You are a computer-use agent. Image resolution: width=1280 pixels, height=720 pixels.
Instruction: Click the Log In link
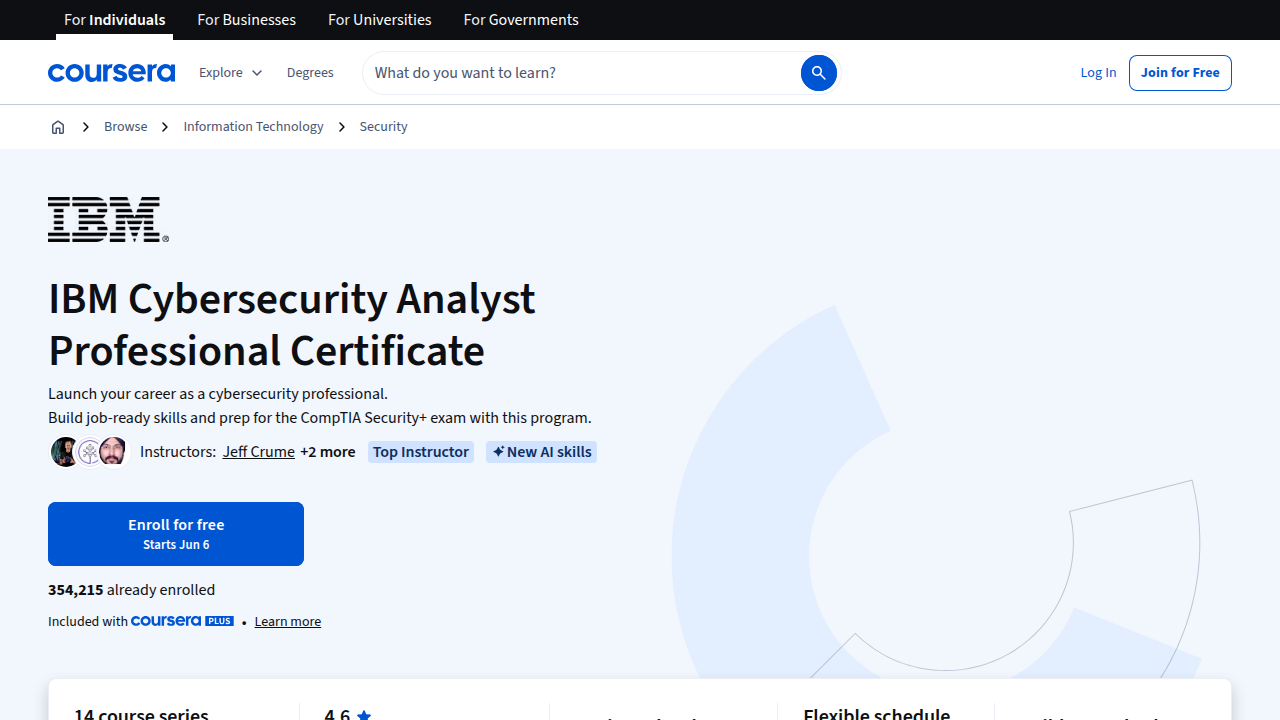[x=1098, y=73]
